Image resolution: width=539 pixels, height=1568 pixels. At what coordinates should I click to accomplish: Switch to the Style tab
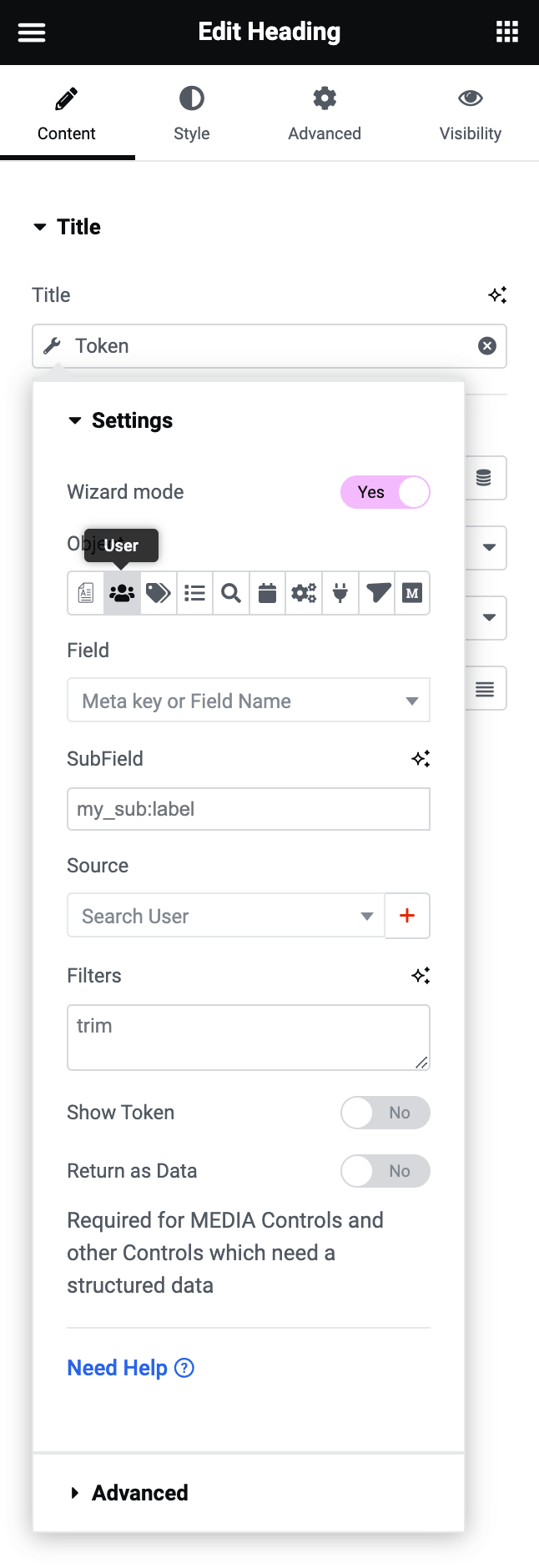[x=191, y=113]
